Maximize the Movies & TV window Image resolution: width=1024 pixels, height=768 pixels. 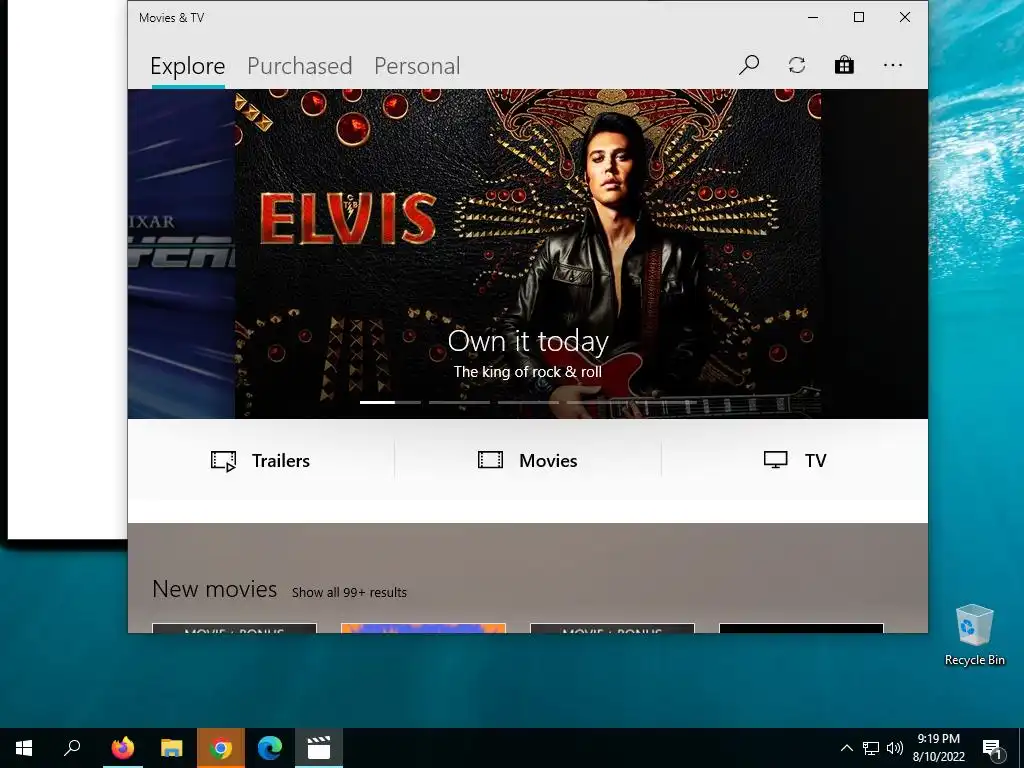[x=859, y=18]
